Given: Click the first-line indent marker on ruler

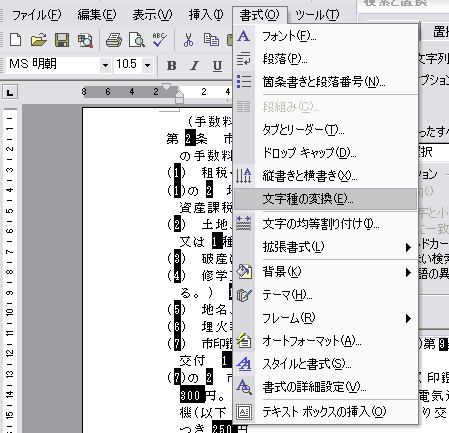Looking at the screenshot, I should (x=166, y=87).
